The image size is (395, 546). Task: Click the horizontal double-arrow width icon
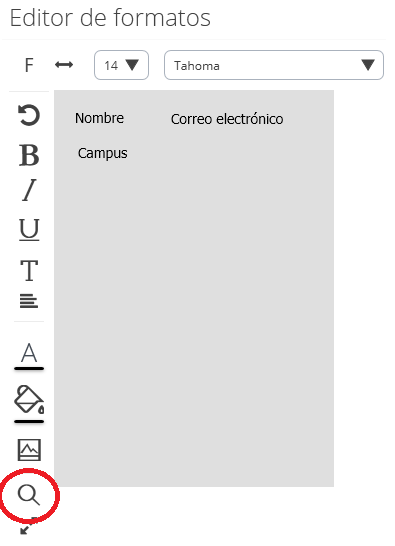[x=64, y=64]
